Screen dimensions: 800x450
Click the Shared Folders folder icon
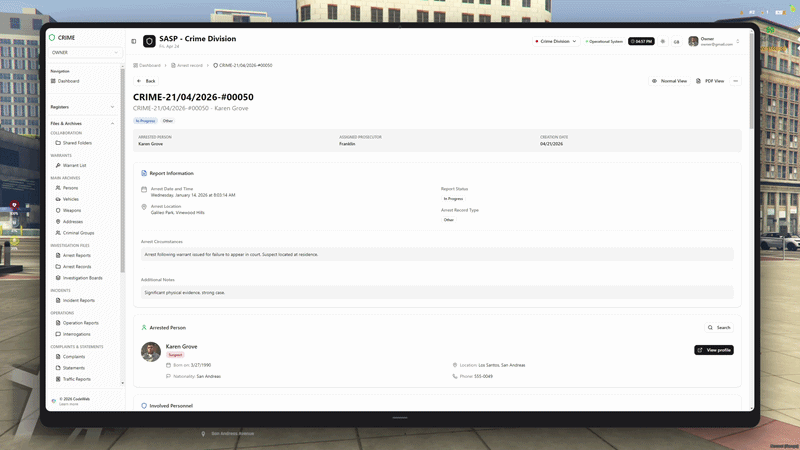pyautogui.click(x=58, y=143)
